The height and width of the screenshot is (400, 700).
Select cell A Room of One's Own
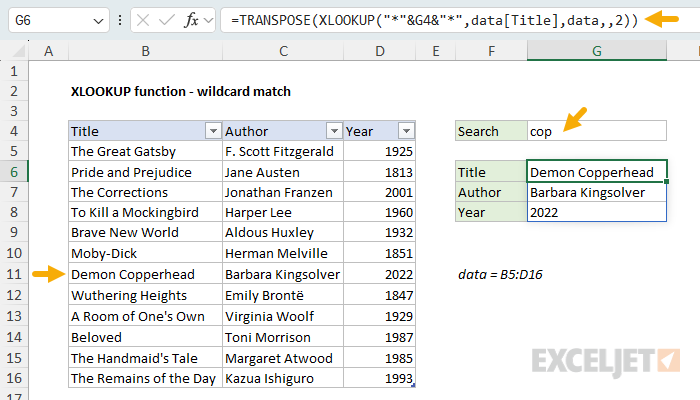[146, 316]
